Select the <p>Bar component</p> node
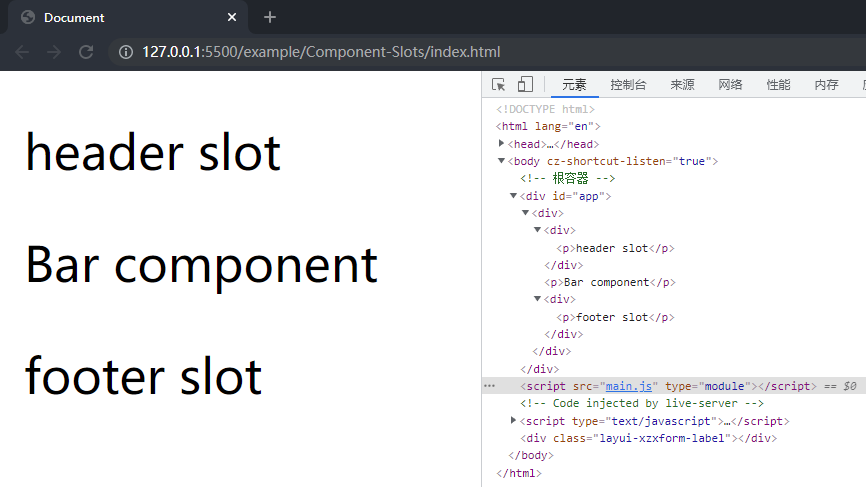Image resolution: width=866 pixels, height=487 pixels. click(610, 282)
